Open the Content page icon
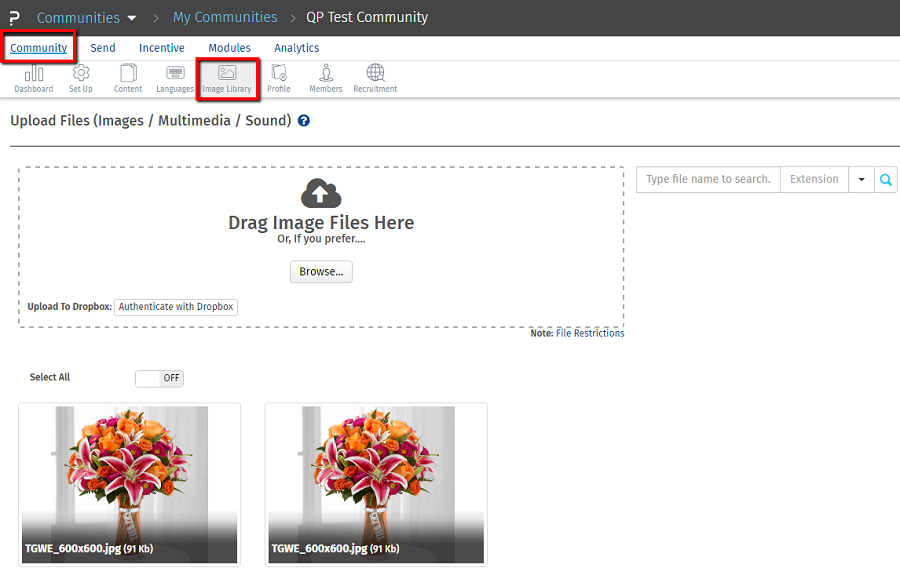Viewport: 900px width, 568px height. [128, 79]
